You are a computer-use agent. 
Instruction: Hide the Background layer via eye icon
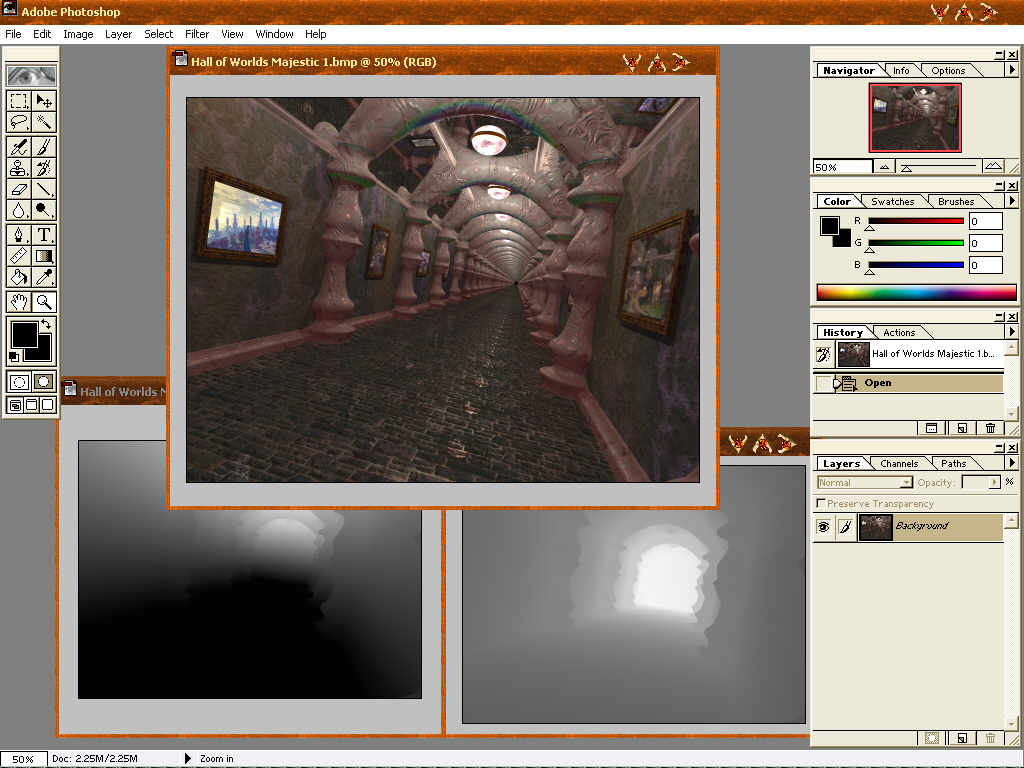point(823,527)
